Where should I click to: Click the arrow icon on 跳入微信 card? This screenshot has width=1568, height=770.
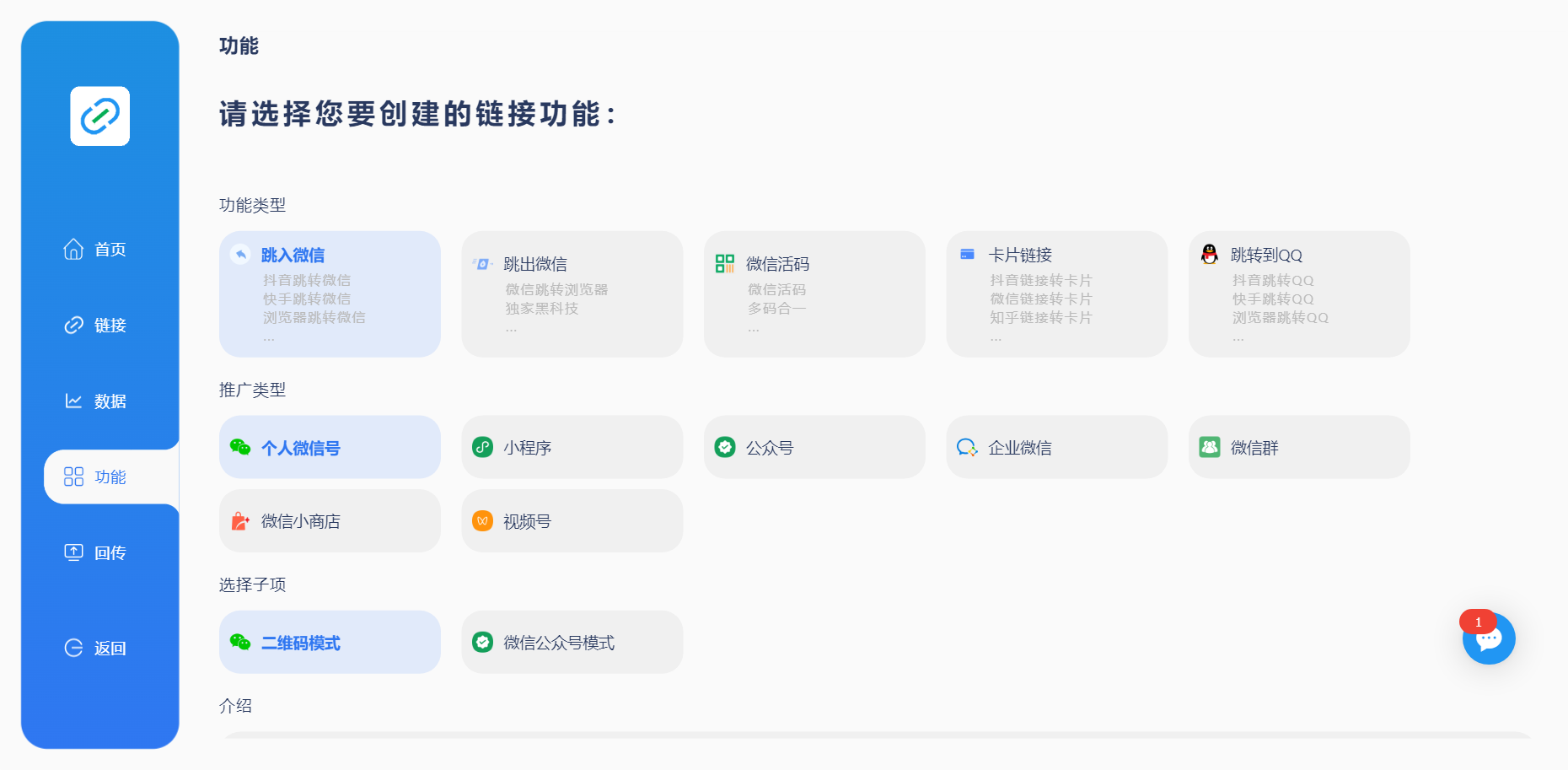[240, 254]
